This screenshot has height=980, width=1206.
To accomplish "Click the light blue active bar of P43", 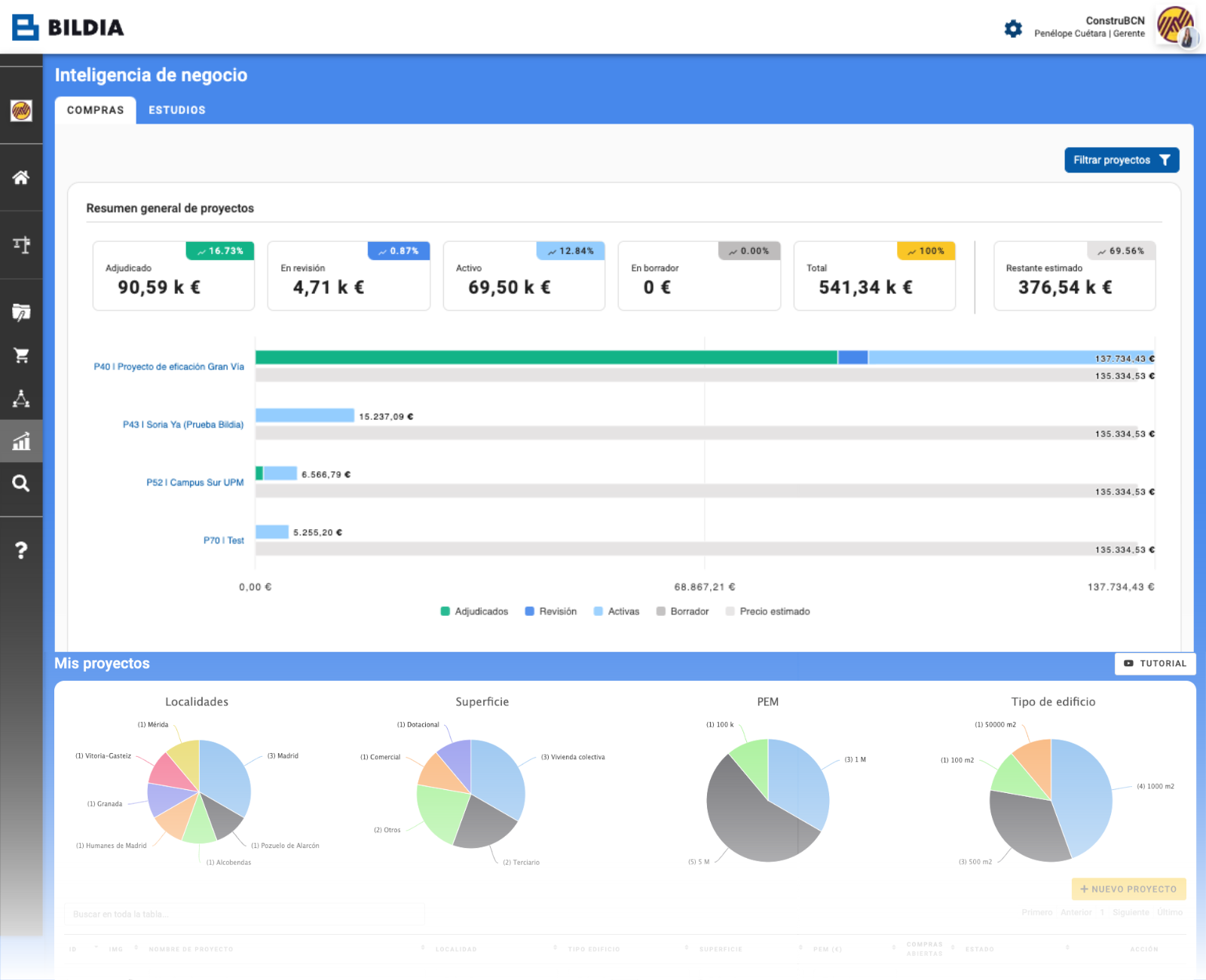I will (305, 415).
